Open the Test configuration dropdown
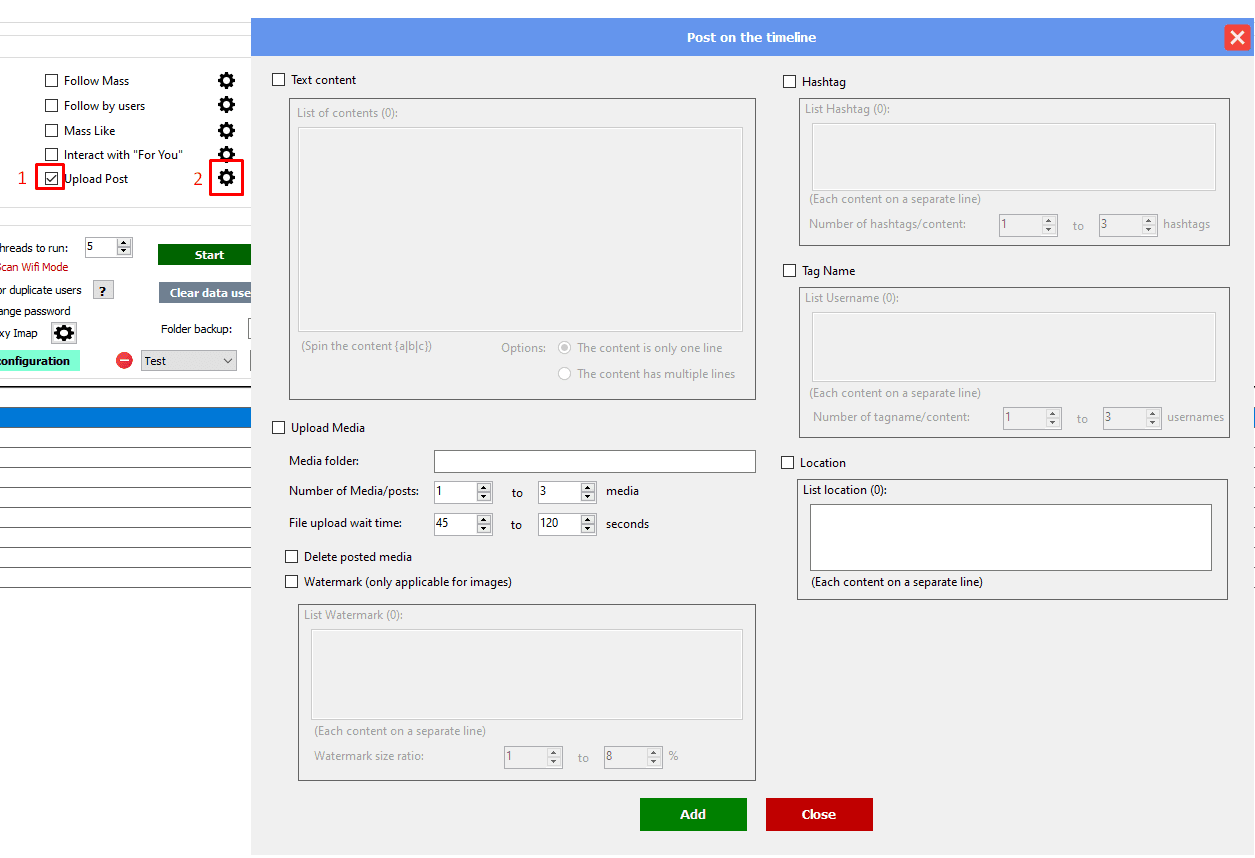Screen dimensions: 1255x858 tap(189, 360)
